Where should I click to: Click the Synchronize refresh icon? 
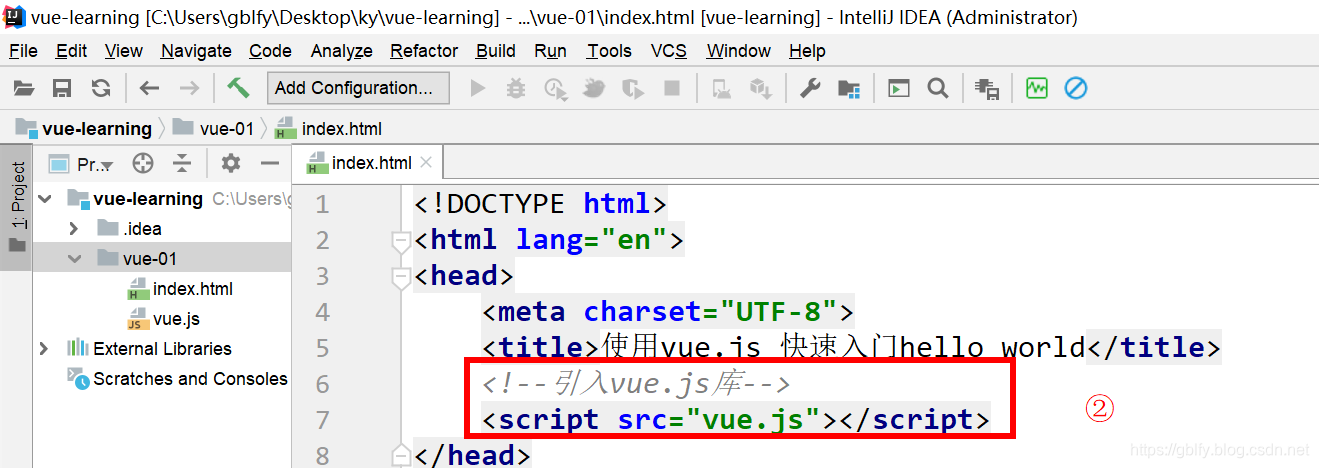[101, 89]
